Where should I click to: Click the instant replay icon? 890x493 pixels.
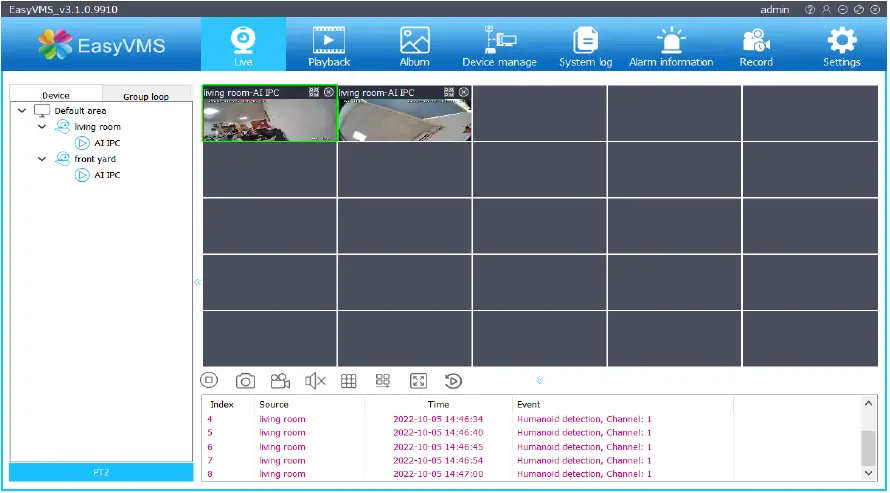click(453, 381)
